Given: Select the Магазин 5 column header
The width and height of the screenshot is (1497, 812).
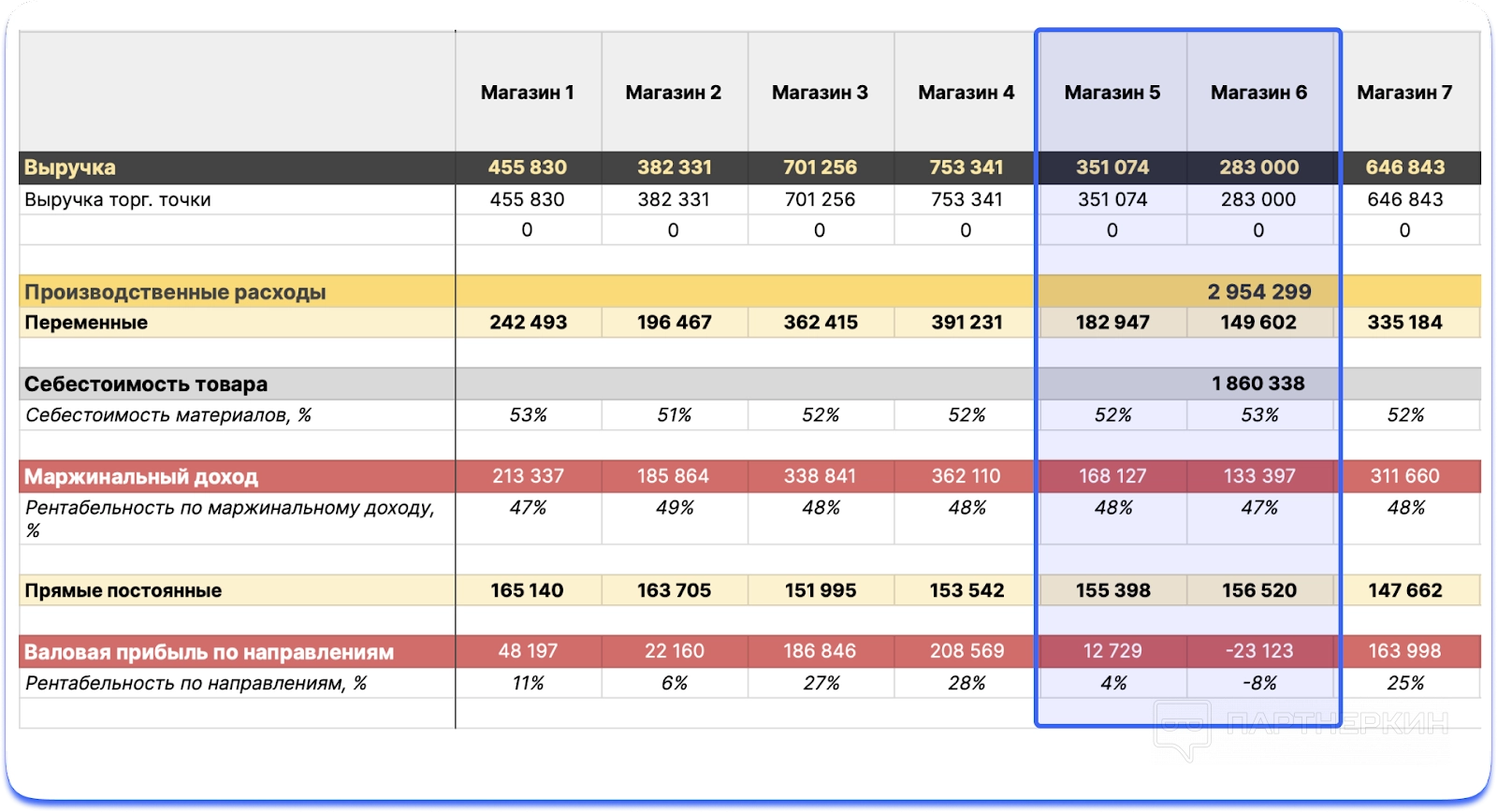Looking at the screenshot, I should [1112, 93].
